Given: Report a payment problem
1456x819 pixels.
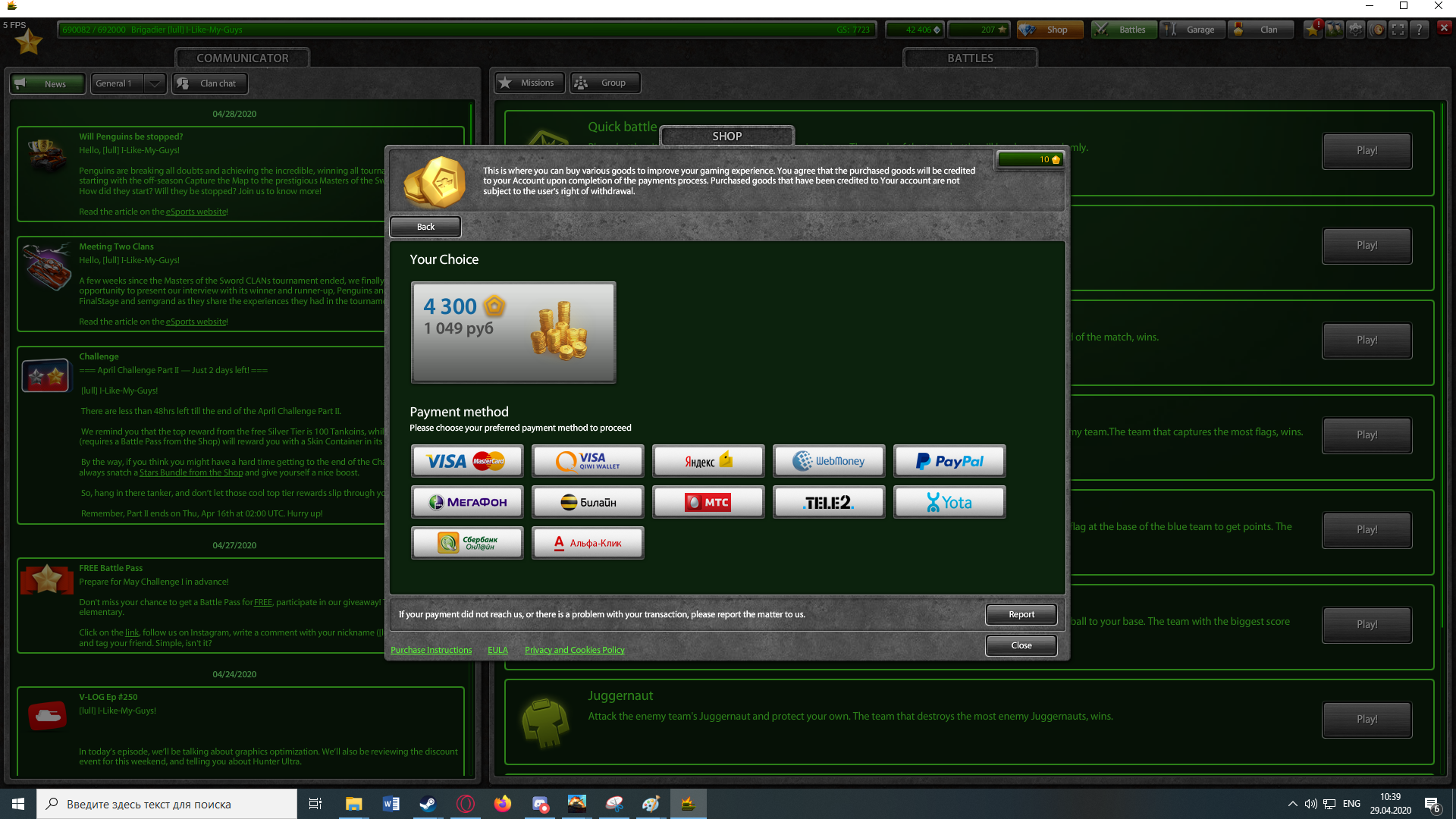Looking at the screenshot, I should (1021, 614).
